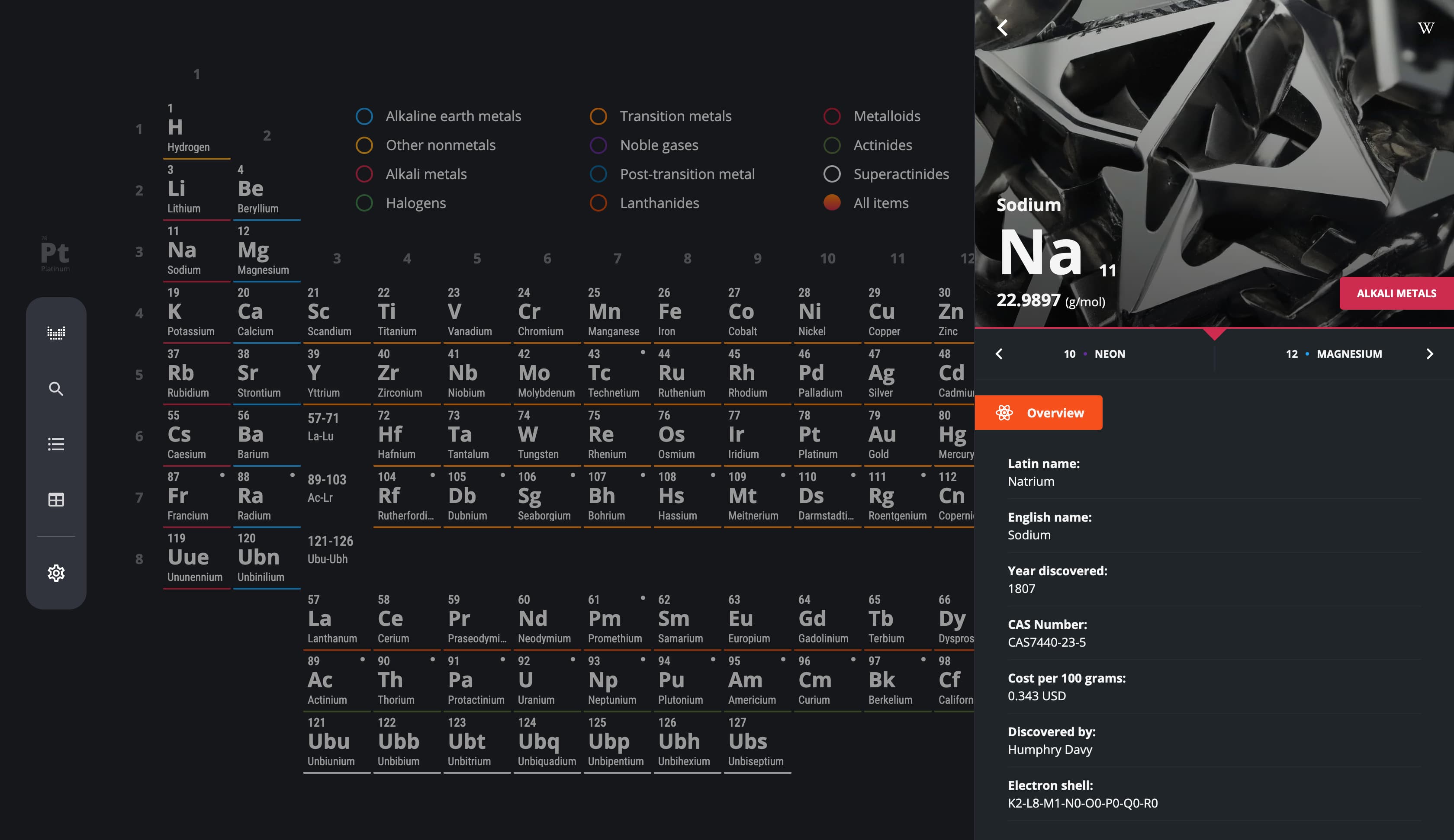Viewport: 1454px width, 840px height.
Task: Open the Overview tab
Action: (x=1039, y=413)
